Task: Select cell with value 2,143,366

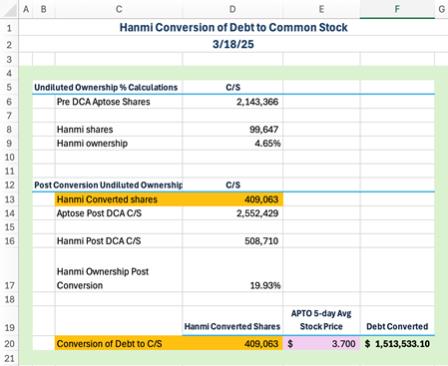Action: 233,102
